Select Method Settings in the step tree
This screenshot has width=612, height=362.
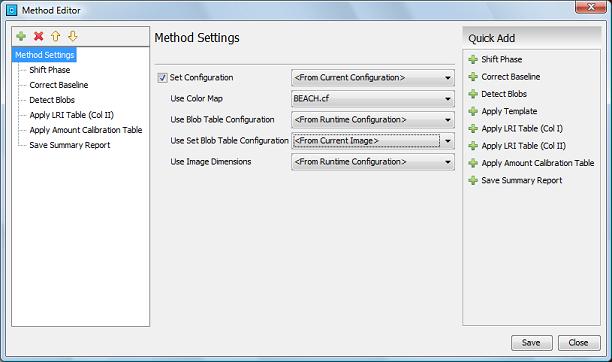click(44, 55)
